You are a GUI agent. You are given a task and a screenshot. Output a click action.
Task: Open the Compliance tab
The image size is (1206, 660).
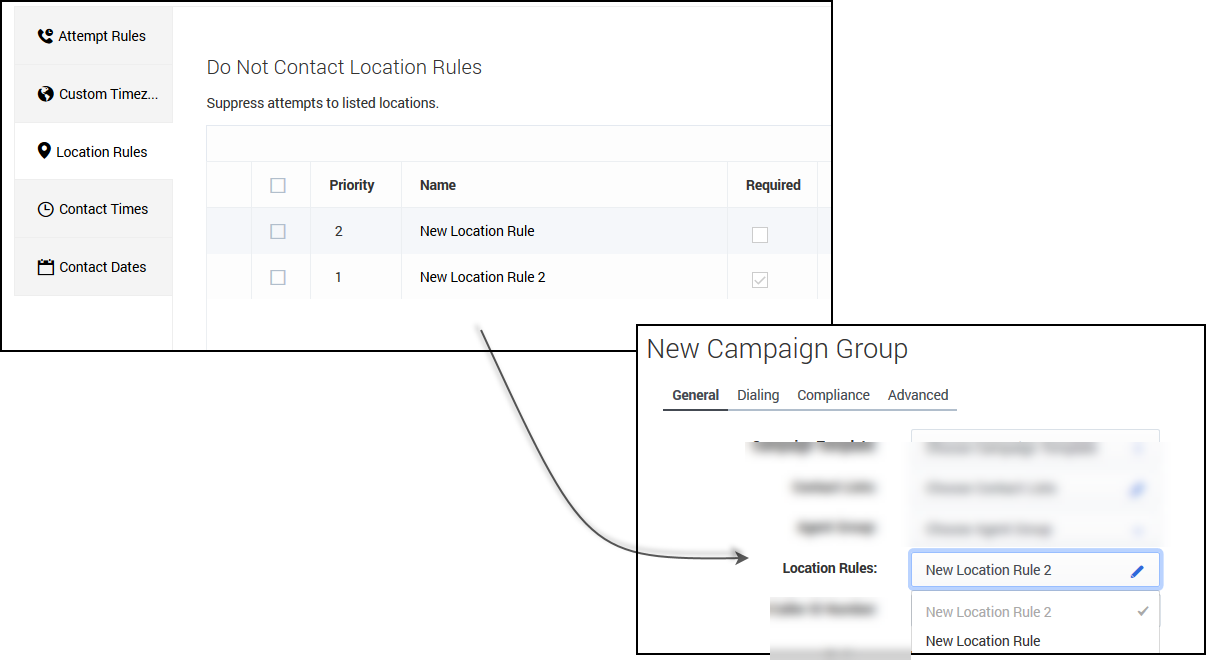pyautogui.click(x=833, y=395)
